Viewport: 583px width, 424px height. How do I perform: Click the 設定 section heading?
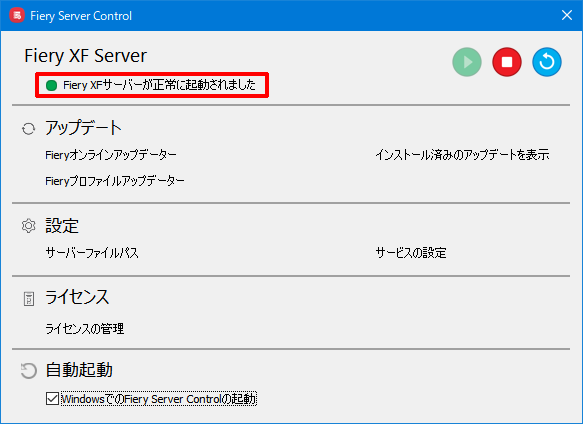pyautogui.click(x=62, y=225)
